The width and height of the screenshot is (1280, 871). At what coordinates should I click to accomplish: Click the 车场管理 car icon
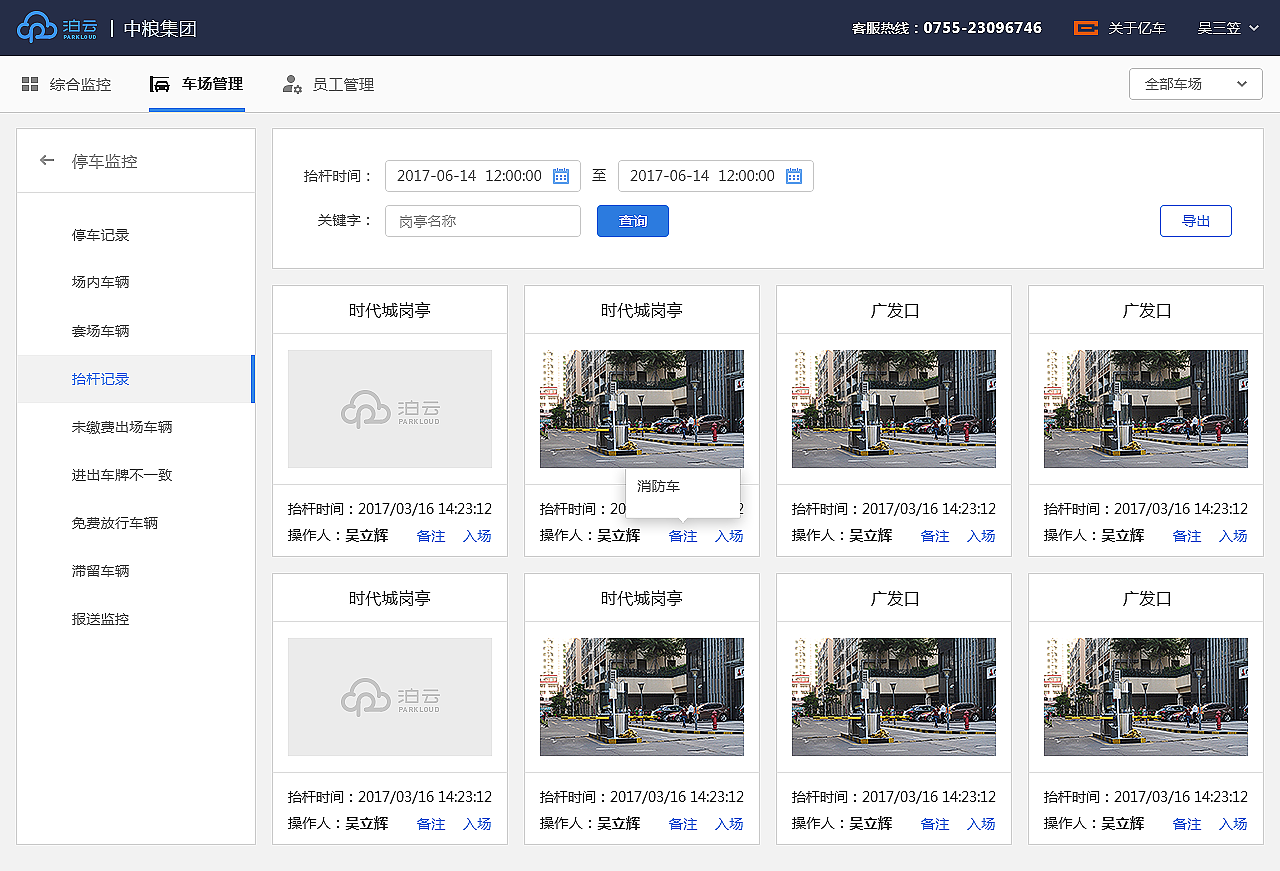click(x=160, y=84)
